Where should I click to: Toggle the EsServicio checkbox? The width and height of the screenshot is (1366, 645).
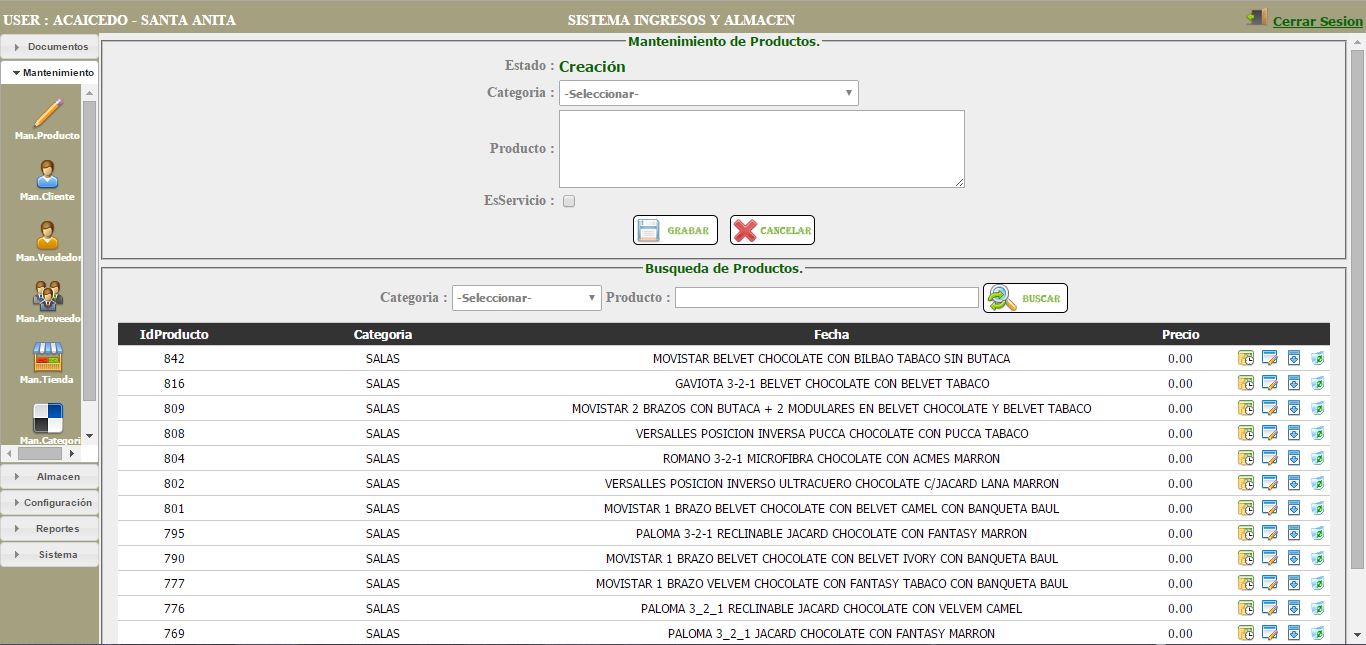(x=569, y=201)
